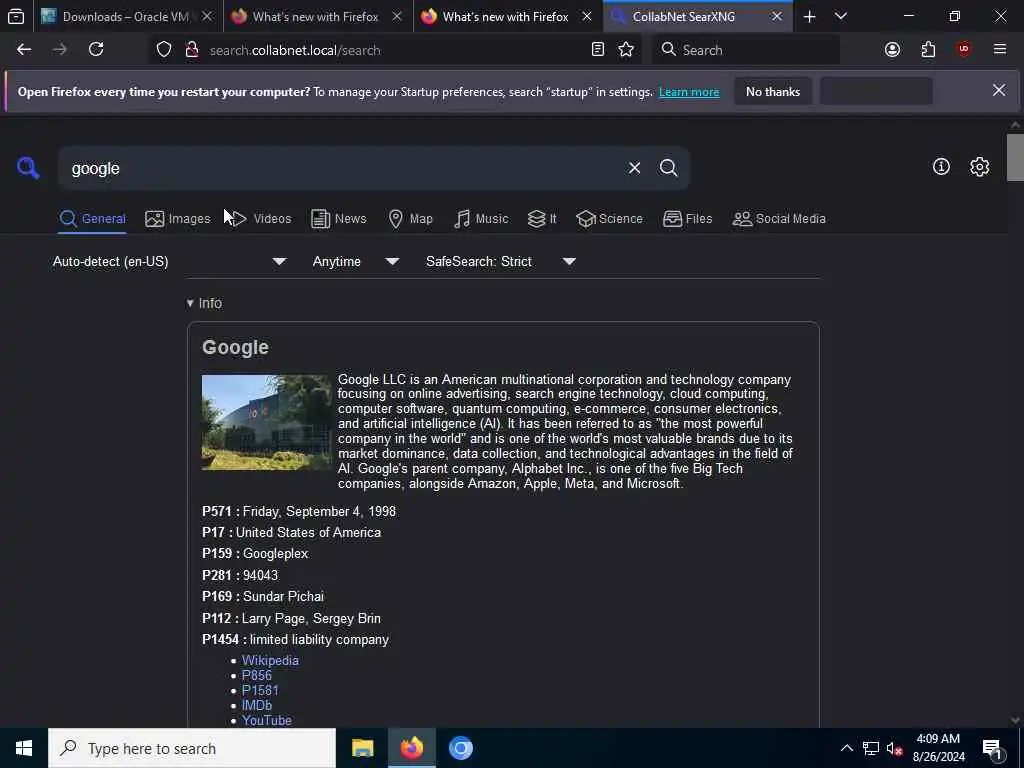1024x768 pixels.
Task: Open the SafeSearch Strict dropdown
Action: (501, 261)
